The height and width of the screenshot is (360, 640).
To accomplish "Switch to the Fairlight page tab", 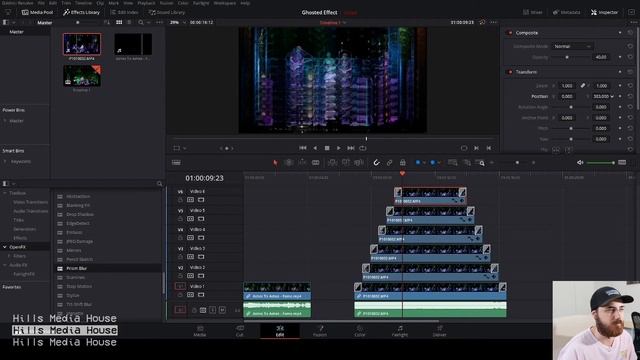I will click(x=400, y=331).
